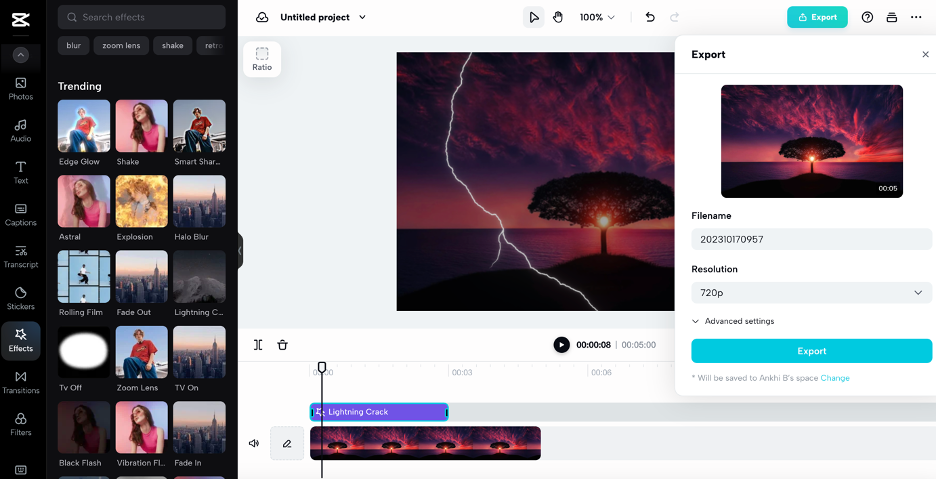Click the keyboard icon at sidebar bottom
Viewport: 936px width, 480px height.
pyautogui.click(x=20, y=470)
